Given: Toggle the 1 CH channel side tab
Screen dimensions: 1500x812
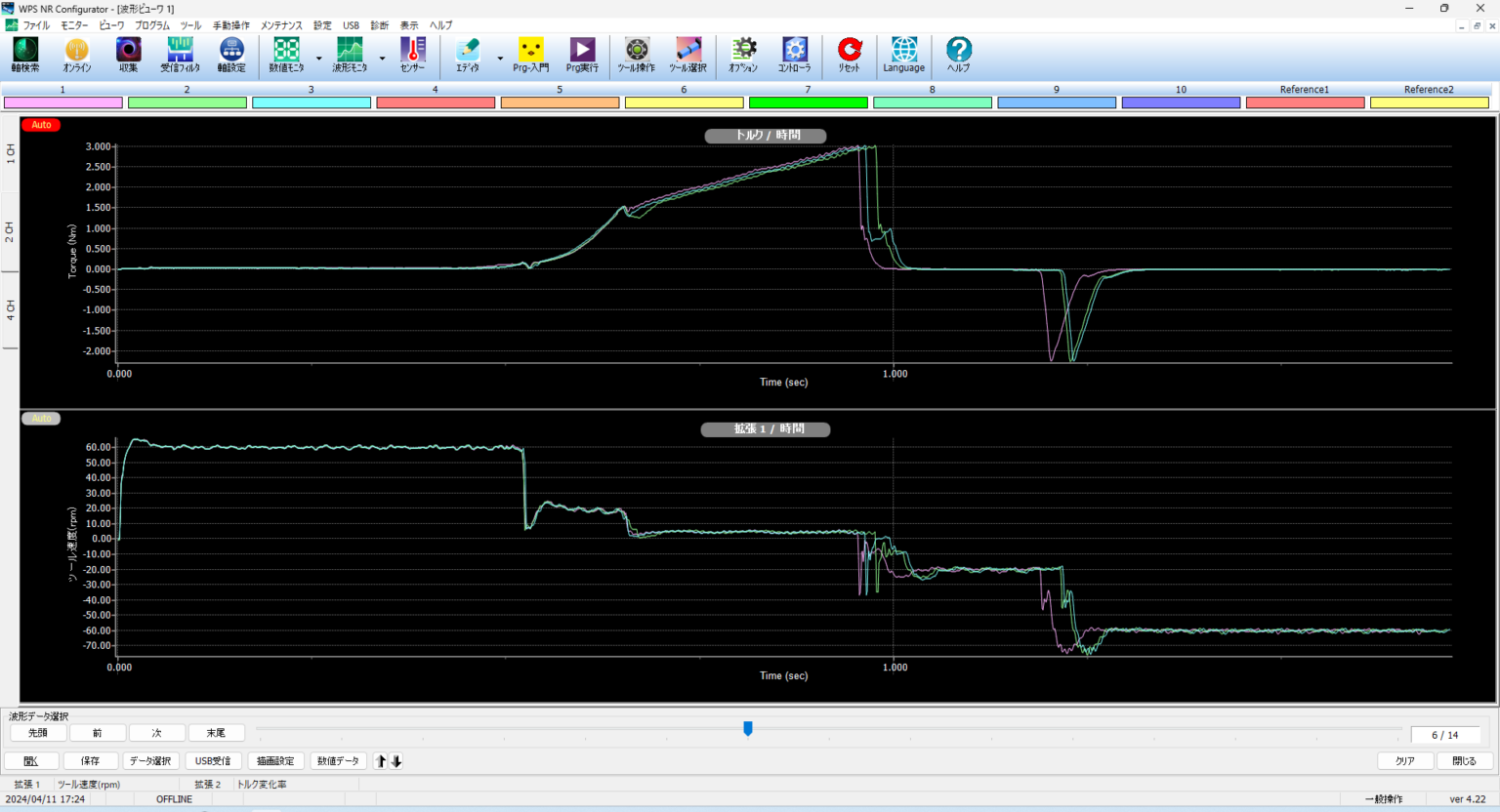Looking at the screenshot, I should pyautogui.click(x=10, y=153).
